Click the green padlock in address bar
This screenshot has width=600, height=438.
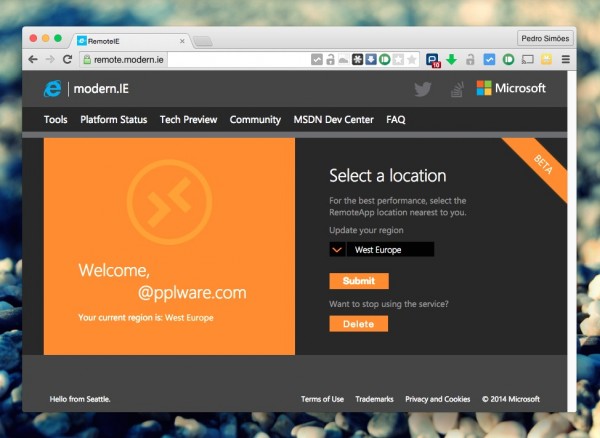tap(87, 60)
